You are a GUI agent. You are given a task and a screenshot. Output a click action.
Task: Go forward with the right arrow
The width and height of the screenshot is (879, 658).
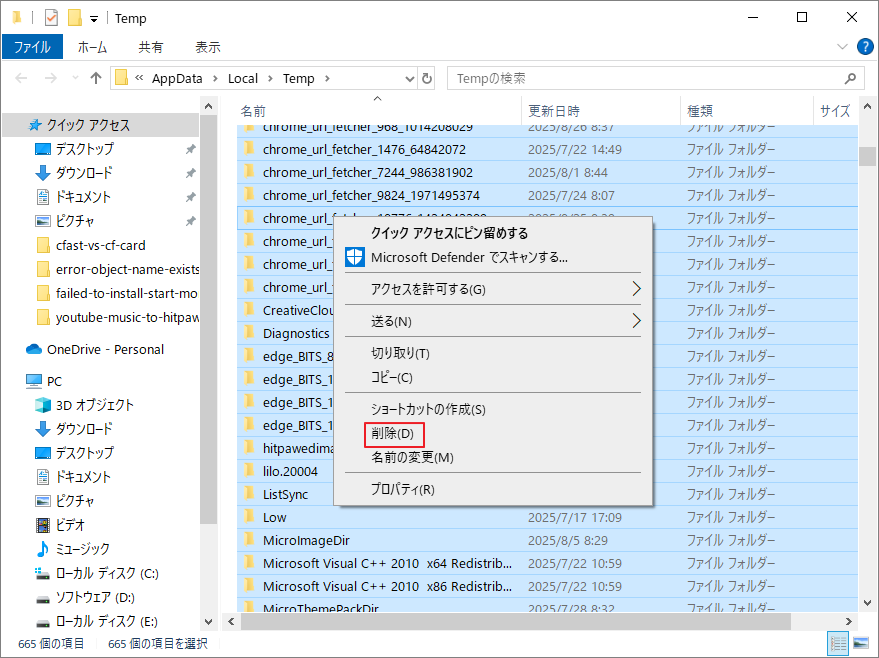coord(50,78)
